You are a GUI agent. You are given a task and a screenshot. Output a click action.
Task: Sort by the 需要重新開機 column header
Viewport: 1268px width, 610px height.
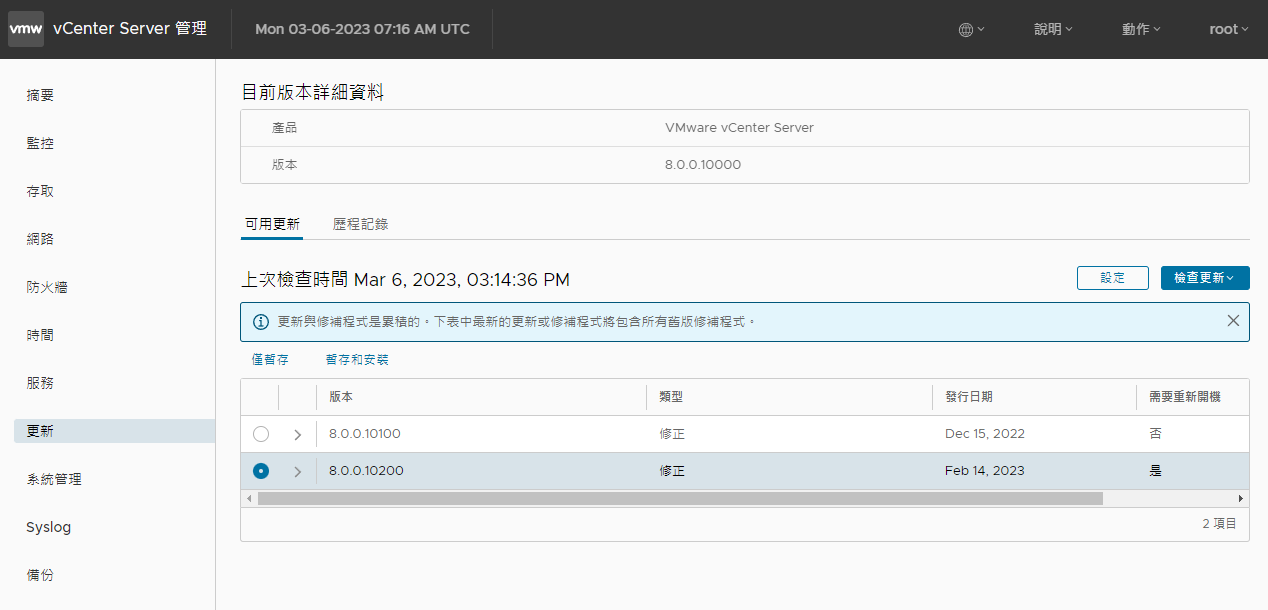point(1185,397)
